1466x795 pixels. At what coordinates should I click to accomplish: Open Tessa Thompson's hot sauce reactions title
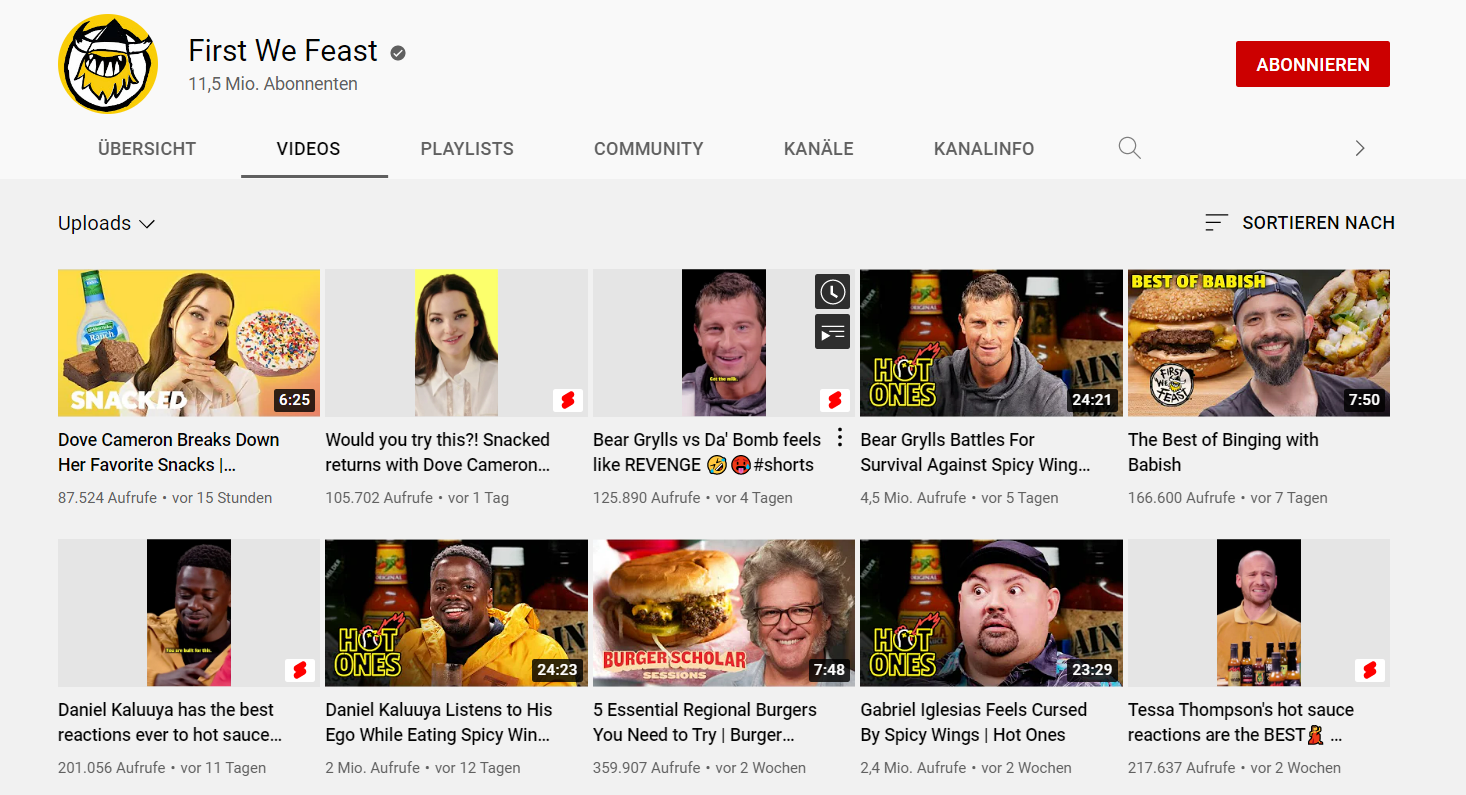tap(1241, 722)
